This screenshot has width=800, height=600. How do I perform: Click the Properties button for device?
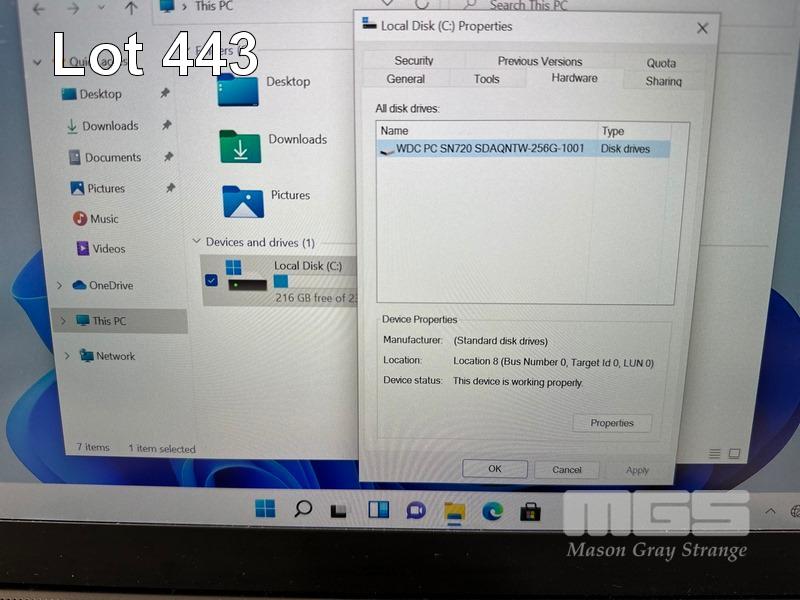point(611,423)
